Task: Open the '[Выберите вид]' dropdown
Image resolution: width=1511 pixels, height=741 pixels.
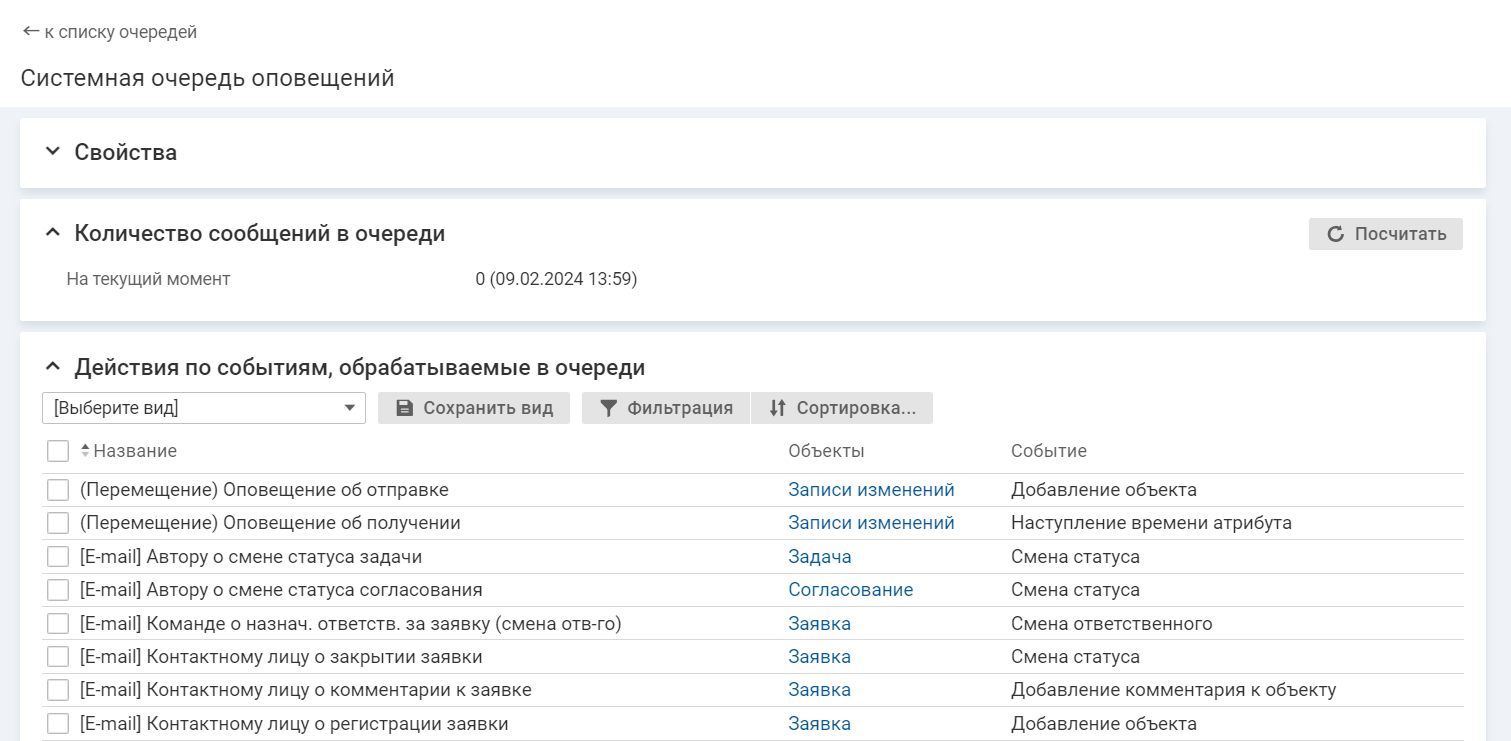Action: tap(204, 408)
